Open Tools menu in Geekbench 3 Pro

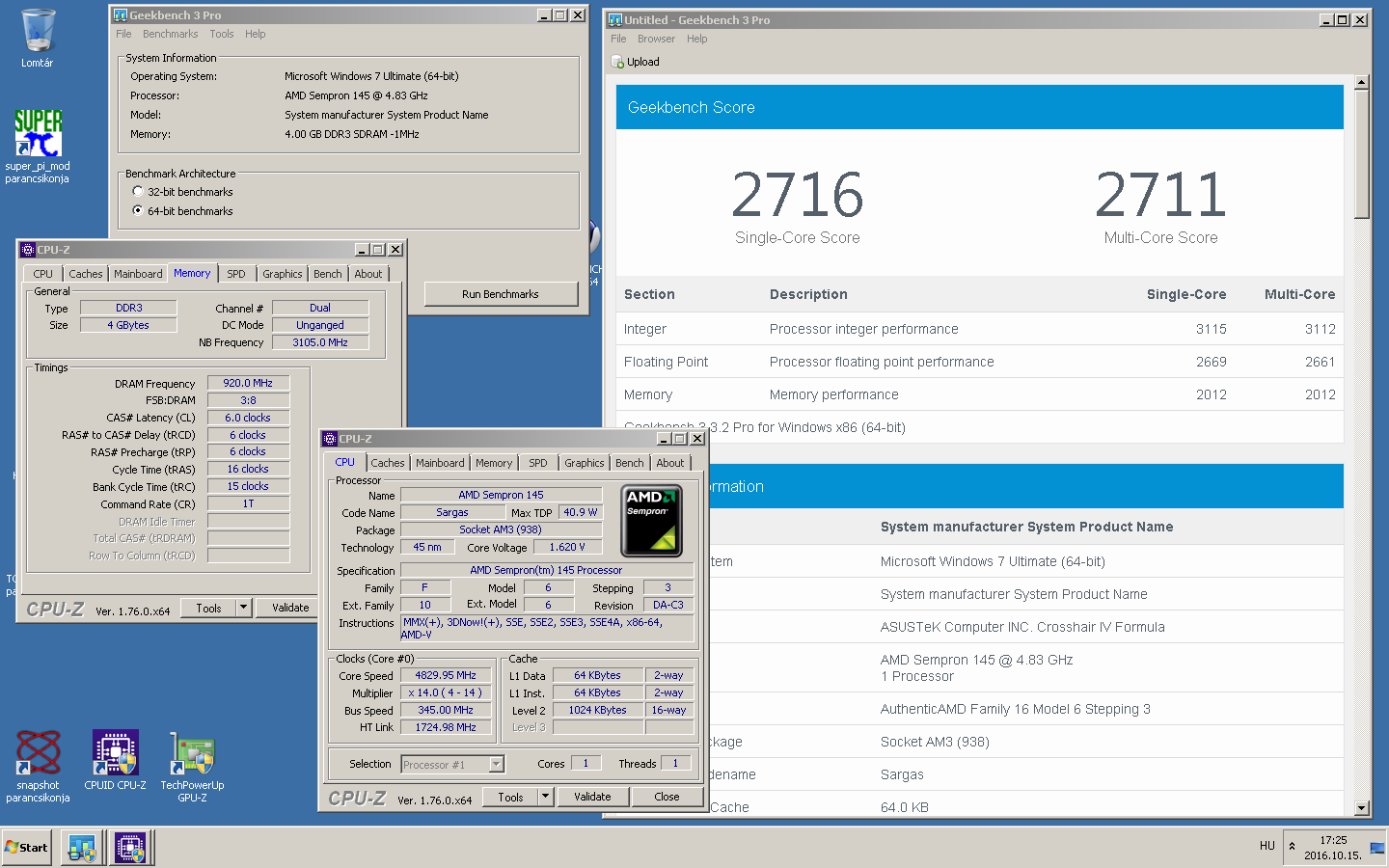tap(222, 34)
